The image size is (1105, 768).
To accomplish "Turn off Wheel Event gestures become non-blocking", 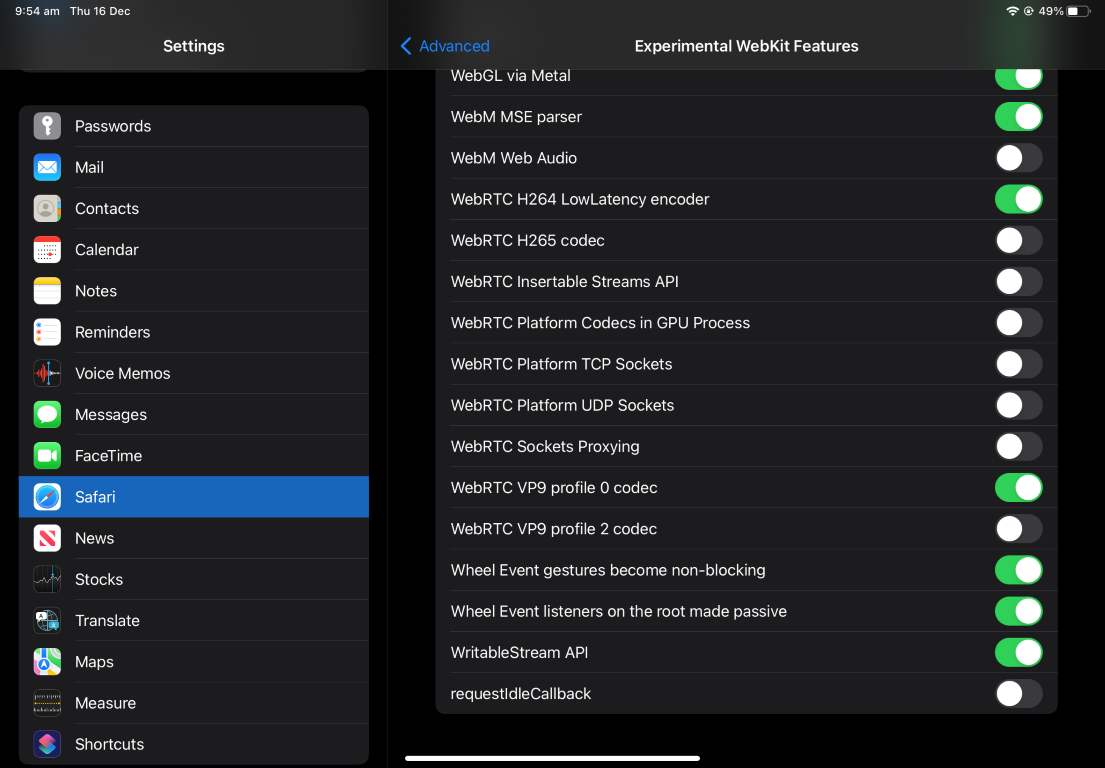I will [1018, 570].
